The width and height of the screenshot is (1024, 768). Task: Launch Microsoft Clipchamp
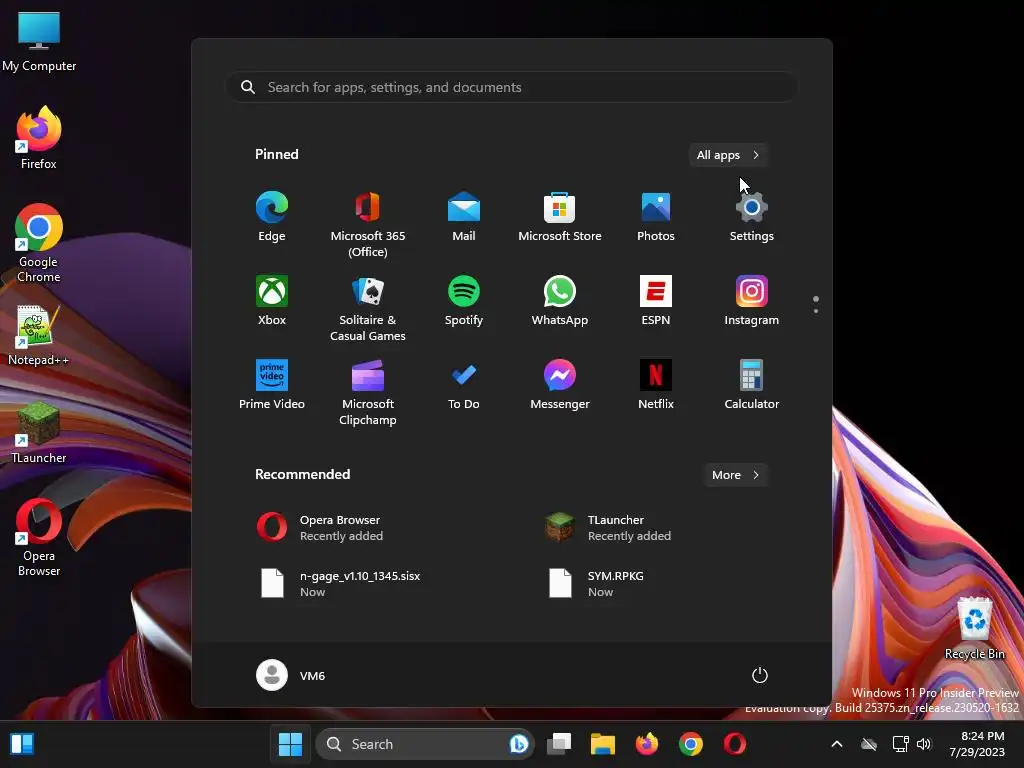tap(368, 393)
